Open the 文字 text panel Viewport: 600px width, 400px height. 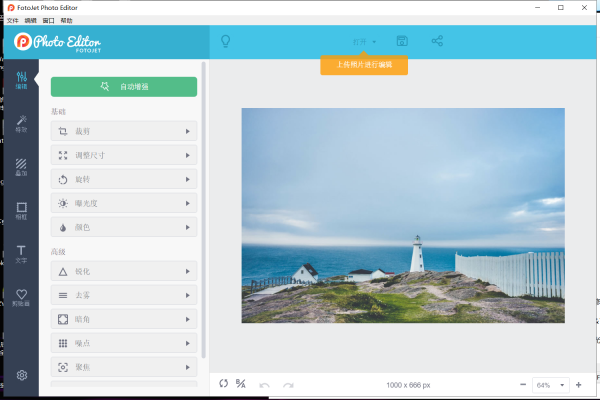tap(21, 254)
